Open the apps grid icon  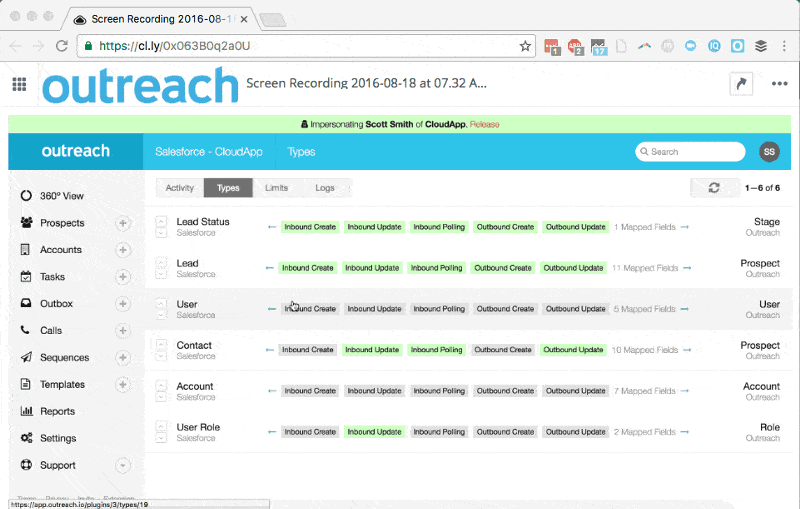pyautogui.click(x=19, y=84)
